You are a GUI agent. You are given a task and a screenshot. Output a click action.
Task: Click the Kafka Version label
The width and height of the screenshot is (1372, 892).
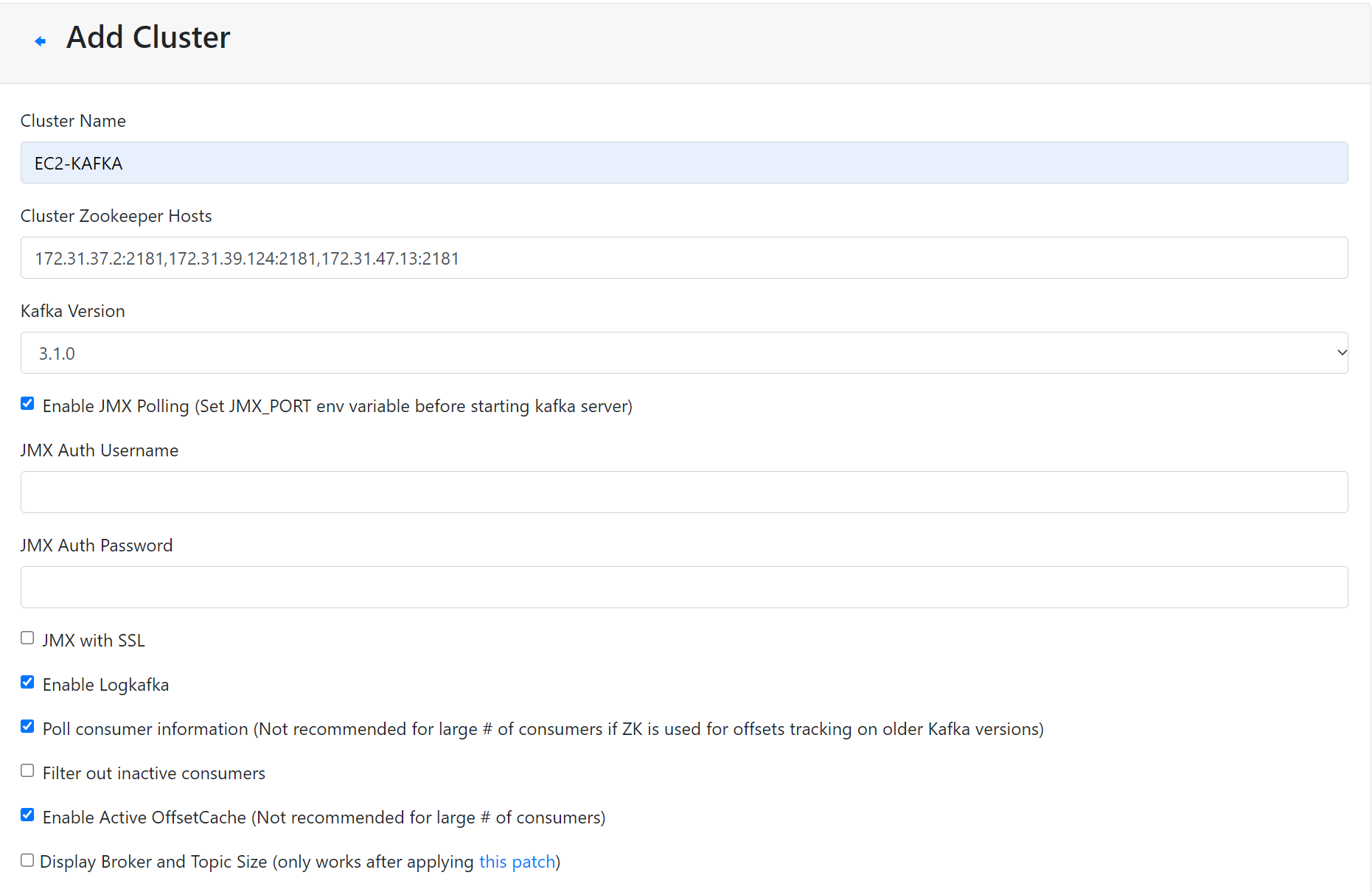pos(73,311)
